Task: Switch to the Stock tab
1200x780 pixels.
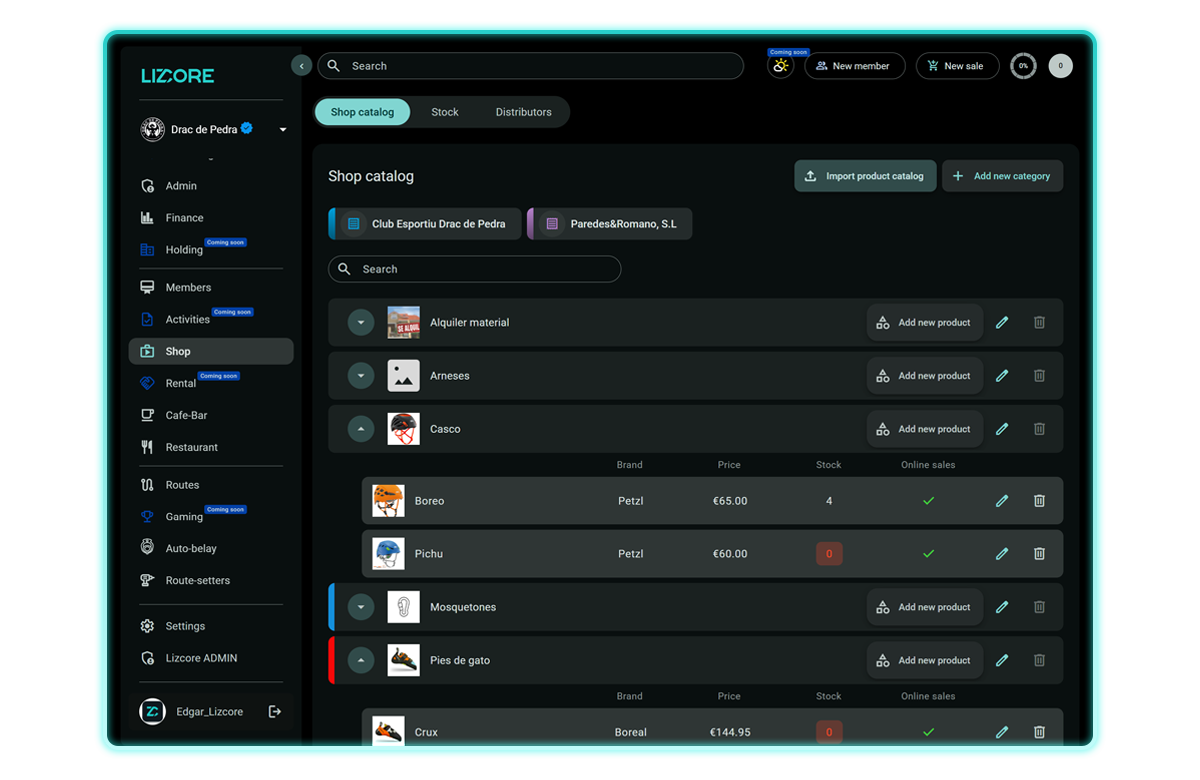Action: click(445, 112)
